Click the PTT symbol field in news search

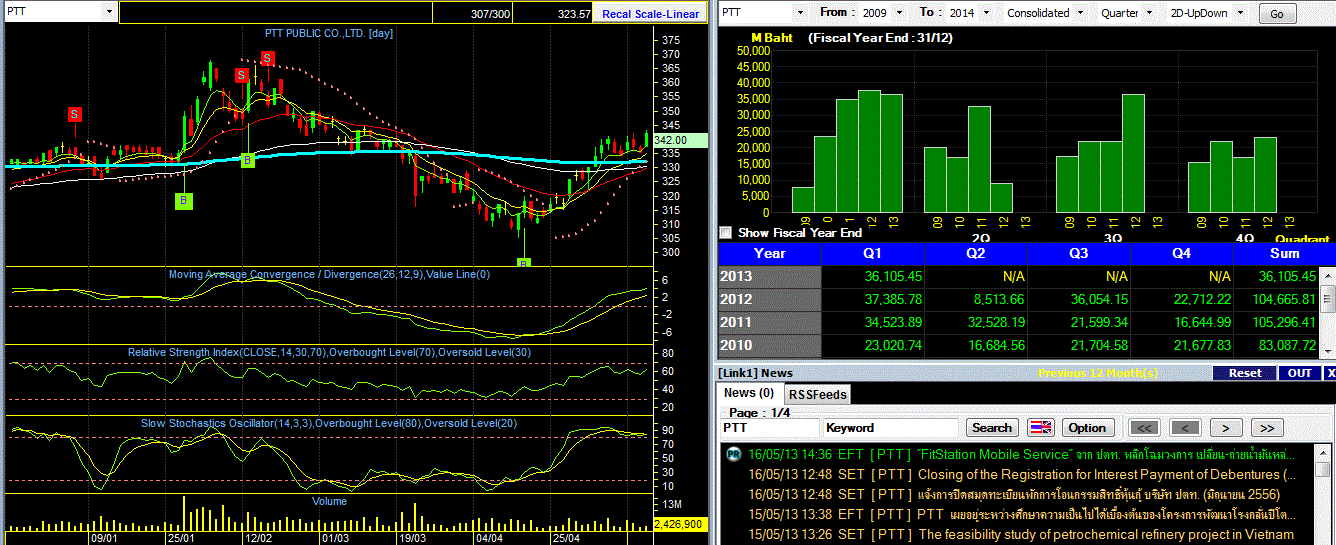[x=769, y=428]
